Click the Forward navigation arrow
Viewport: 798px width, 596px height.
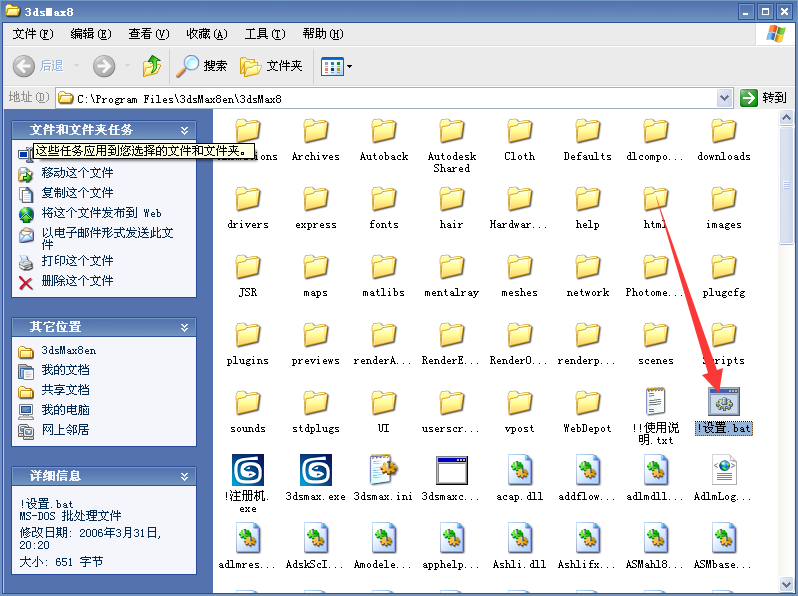104,66
